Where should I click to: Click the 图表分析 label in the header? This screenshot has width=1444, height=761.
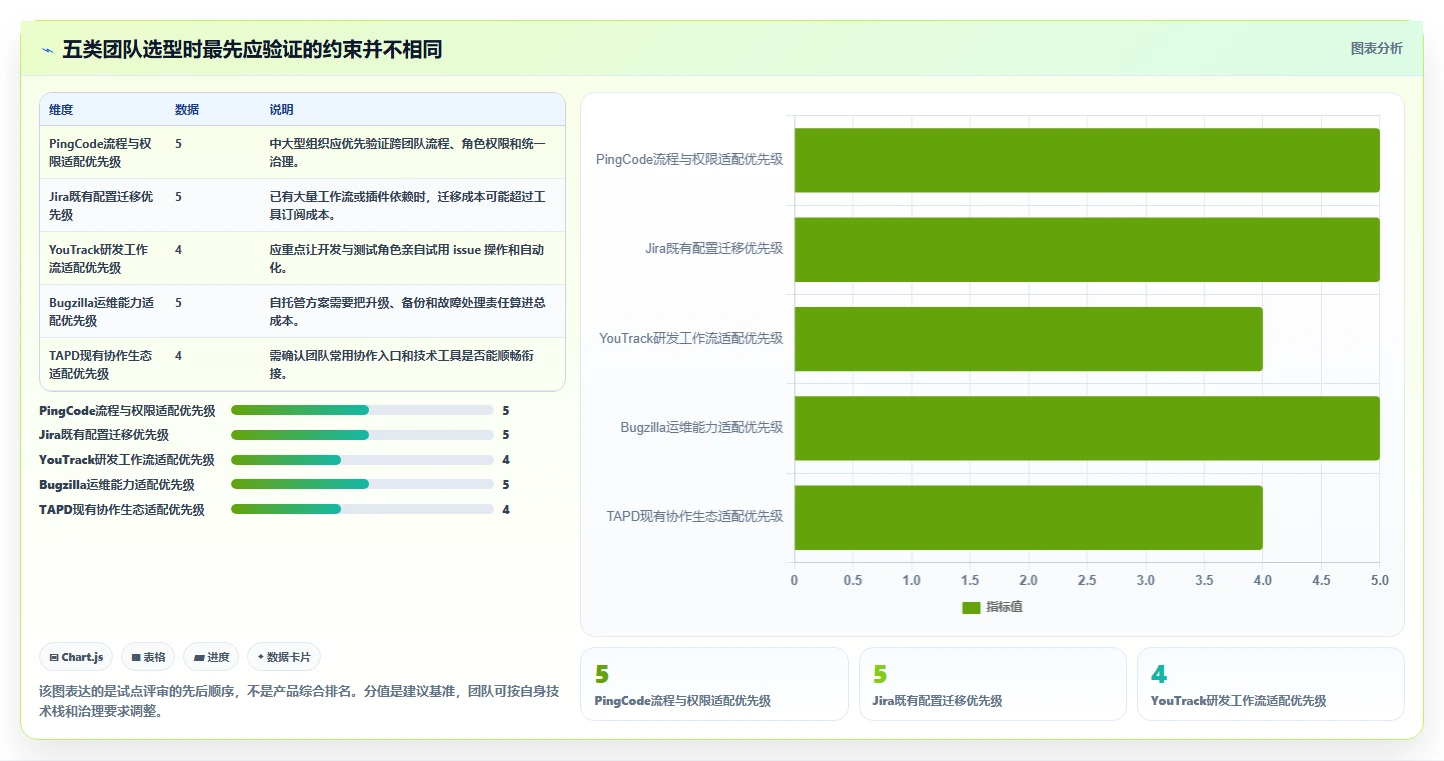tap(1376, 48)
